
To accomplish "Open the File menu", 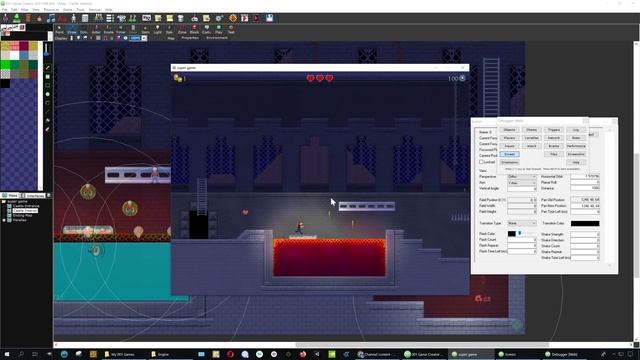I will coord(4,9).
